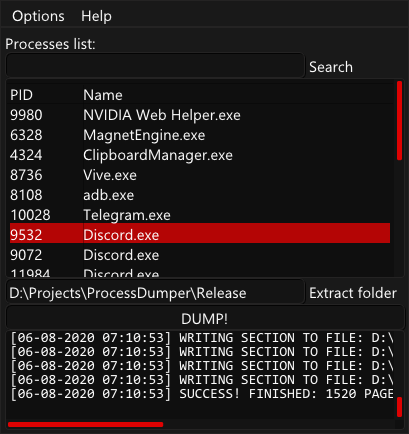Click the log horizontal scrollbar
The image size is (409, 434).
86,424
